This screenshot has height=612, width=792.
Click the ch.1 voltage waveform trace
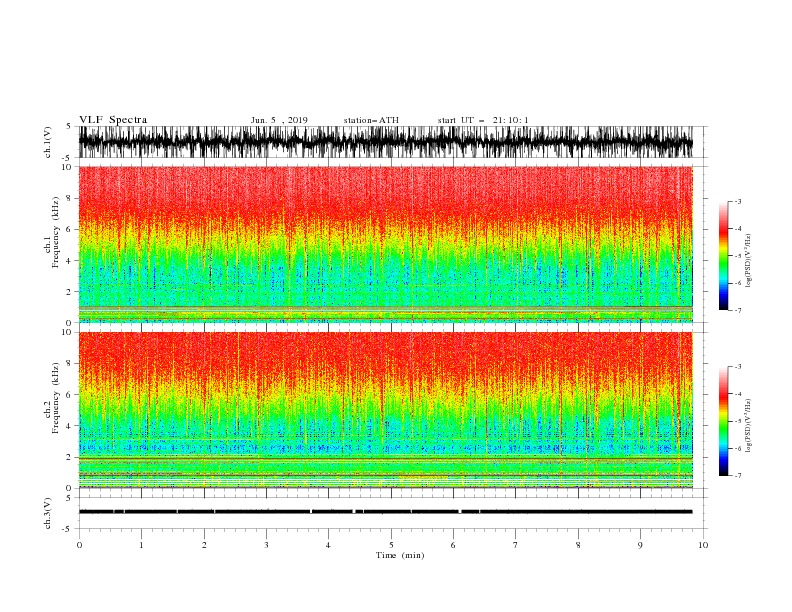click(385, 142)
